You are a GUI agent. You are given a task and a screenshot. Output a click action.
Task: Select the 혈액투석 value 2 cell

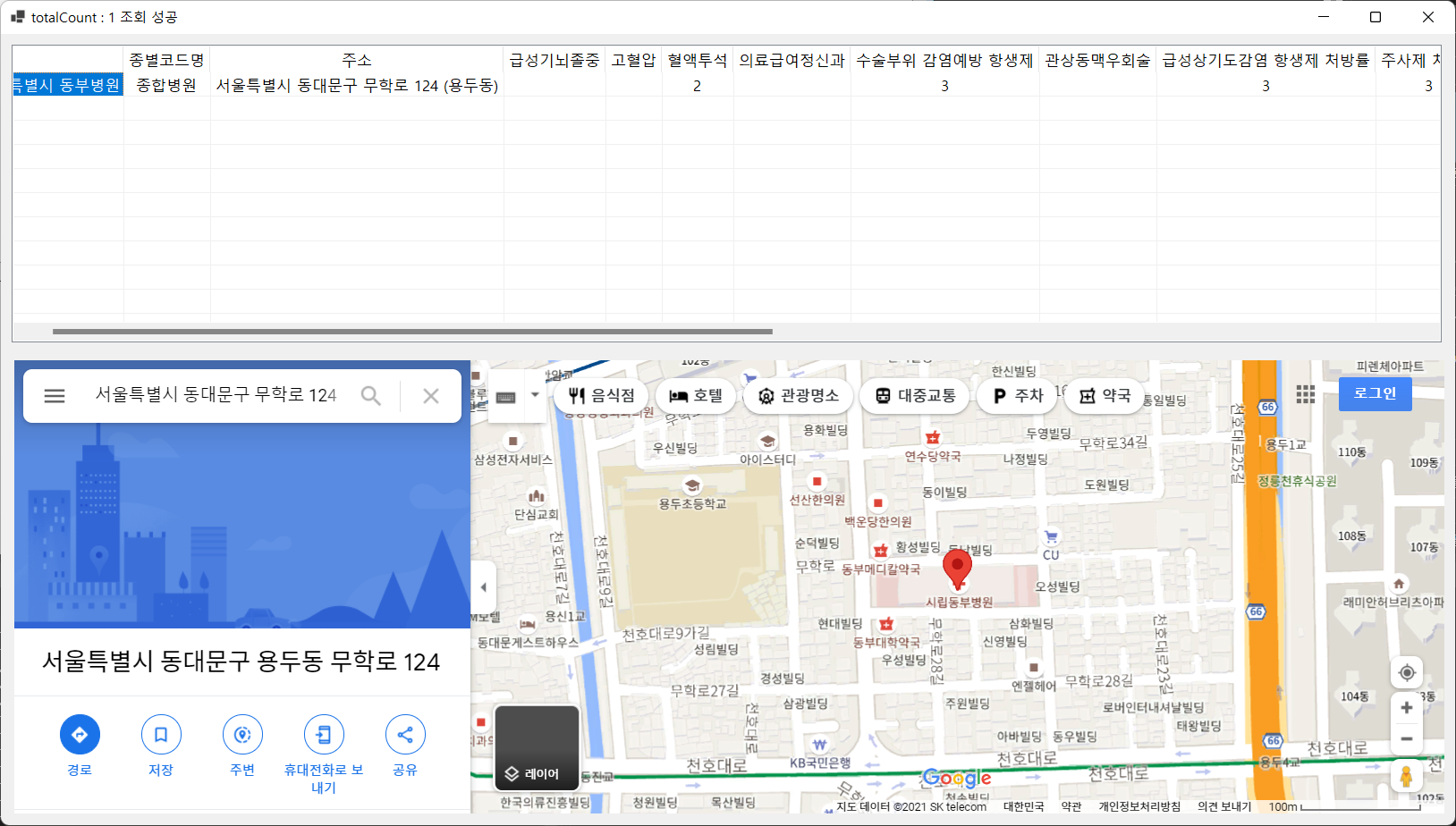[698, 85]
